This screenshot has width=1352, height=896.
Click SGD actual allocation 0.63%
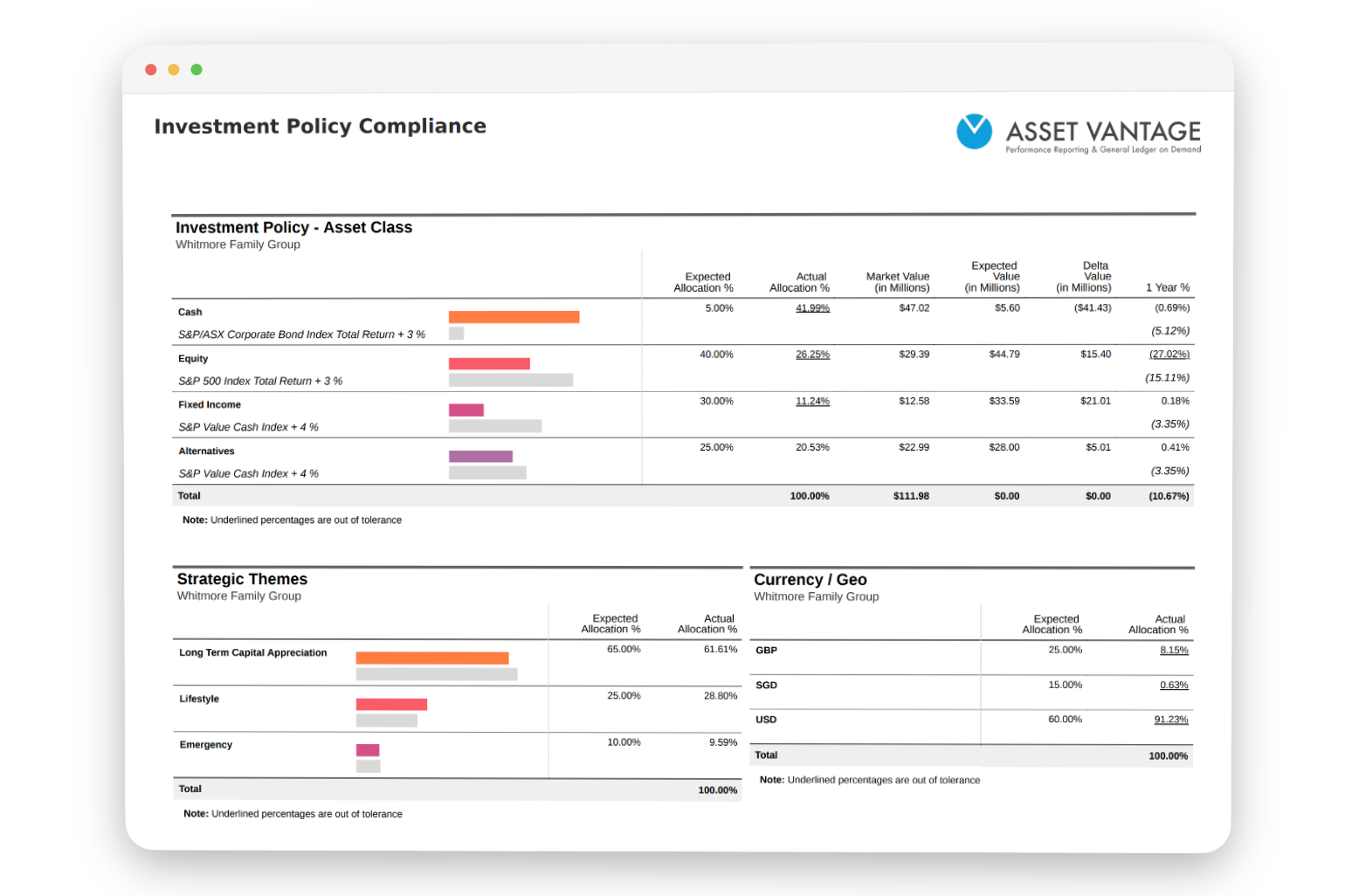[x=1174, y=685]
